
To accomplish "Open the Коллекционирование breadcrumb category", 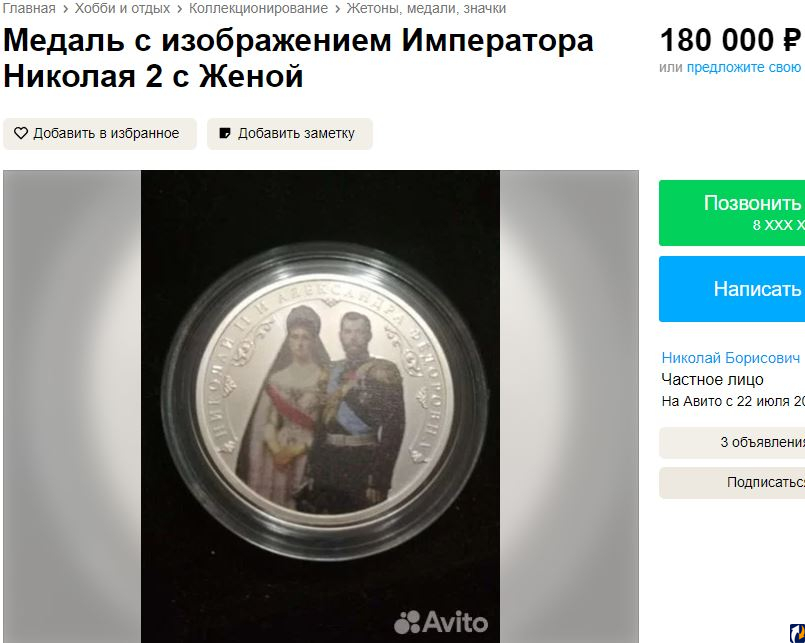I will pos(258,8).
